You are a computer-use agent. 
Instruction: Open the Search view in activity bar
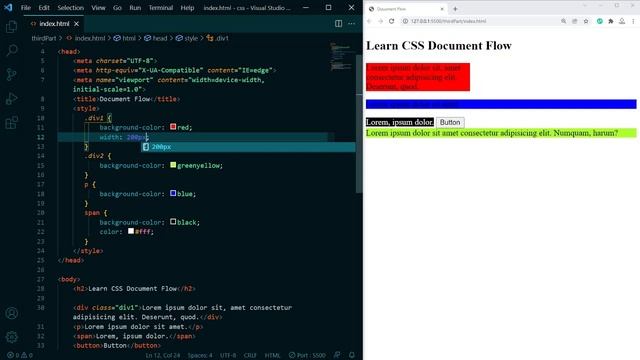[11, 51]
